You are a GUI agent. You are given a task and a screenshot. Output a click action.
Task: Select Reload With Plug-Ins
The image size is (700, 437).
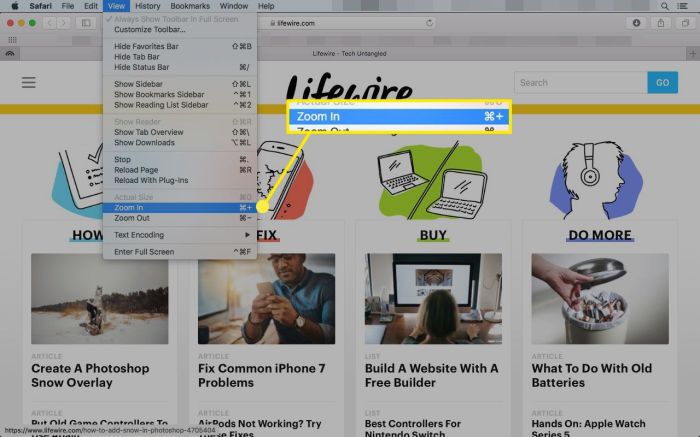[180, 180]
